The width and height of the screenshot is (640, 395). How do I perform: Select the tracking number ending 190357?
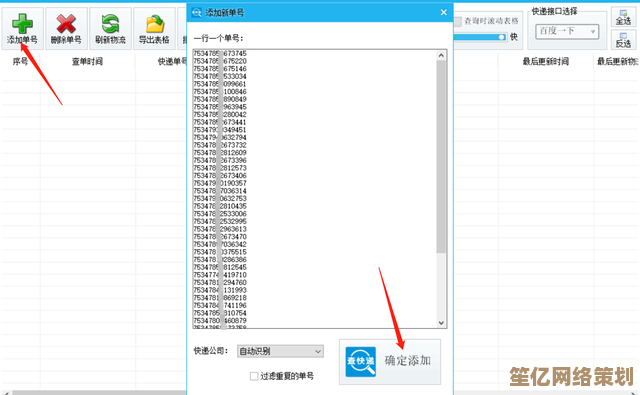click(220, 183)
